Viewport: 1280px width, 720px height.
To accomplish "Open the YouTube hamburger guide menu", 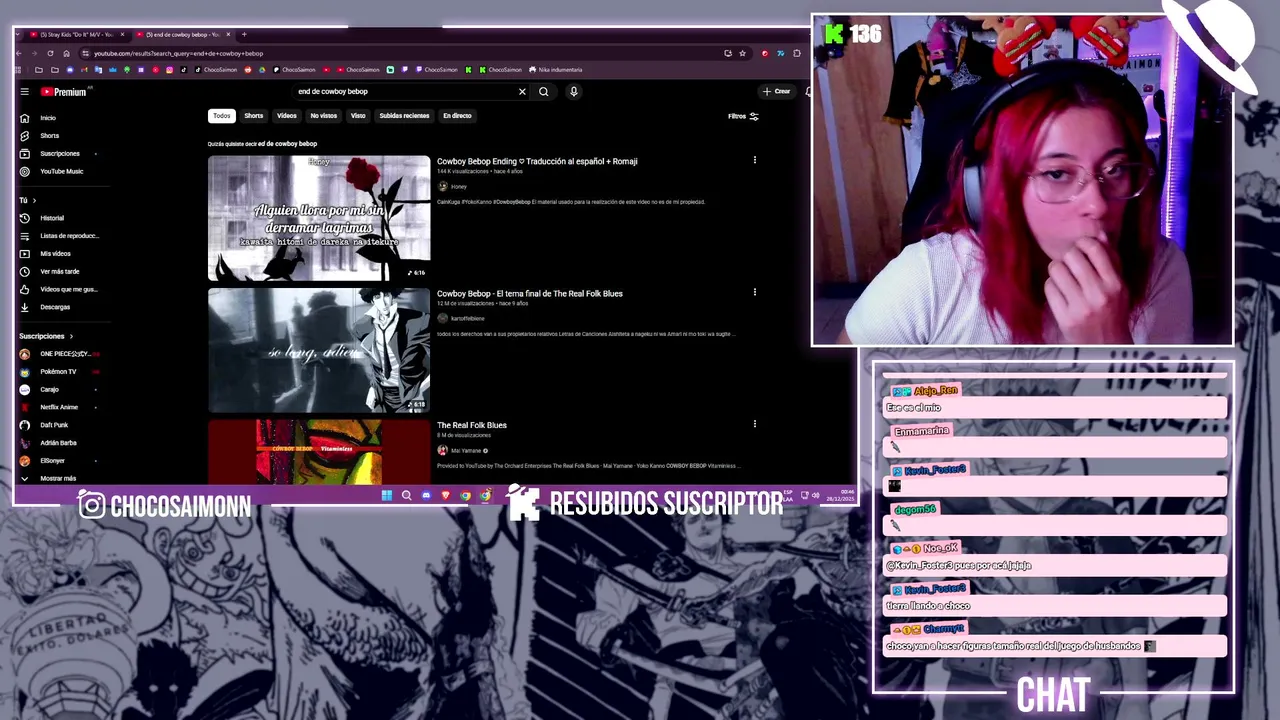I will pyautogui.click(x=24, y=91).
